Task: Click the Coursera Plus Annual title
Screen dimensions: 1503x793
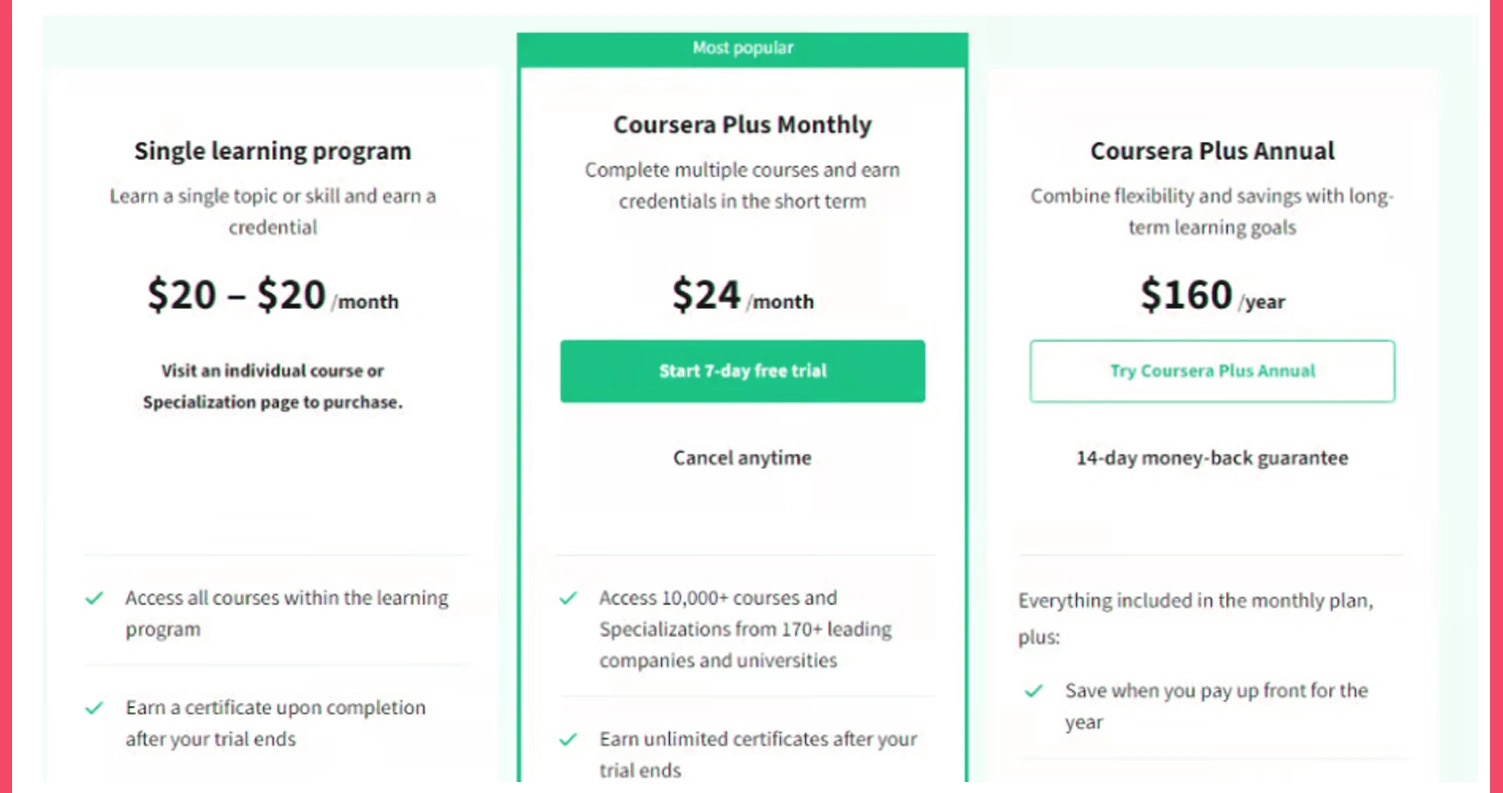Action: coord(1212,151)
